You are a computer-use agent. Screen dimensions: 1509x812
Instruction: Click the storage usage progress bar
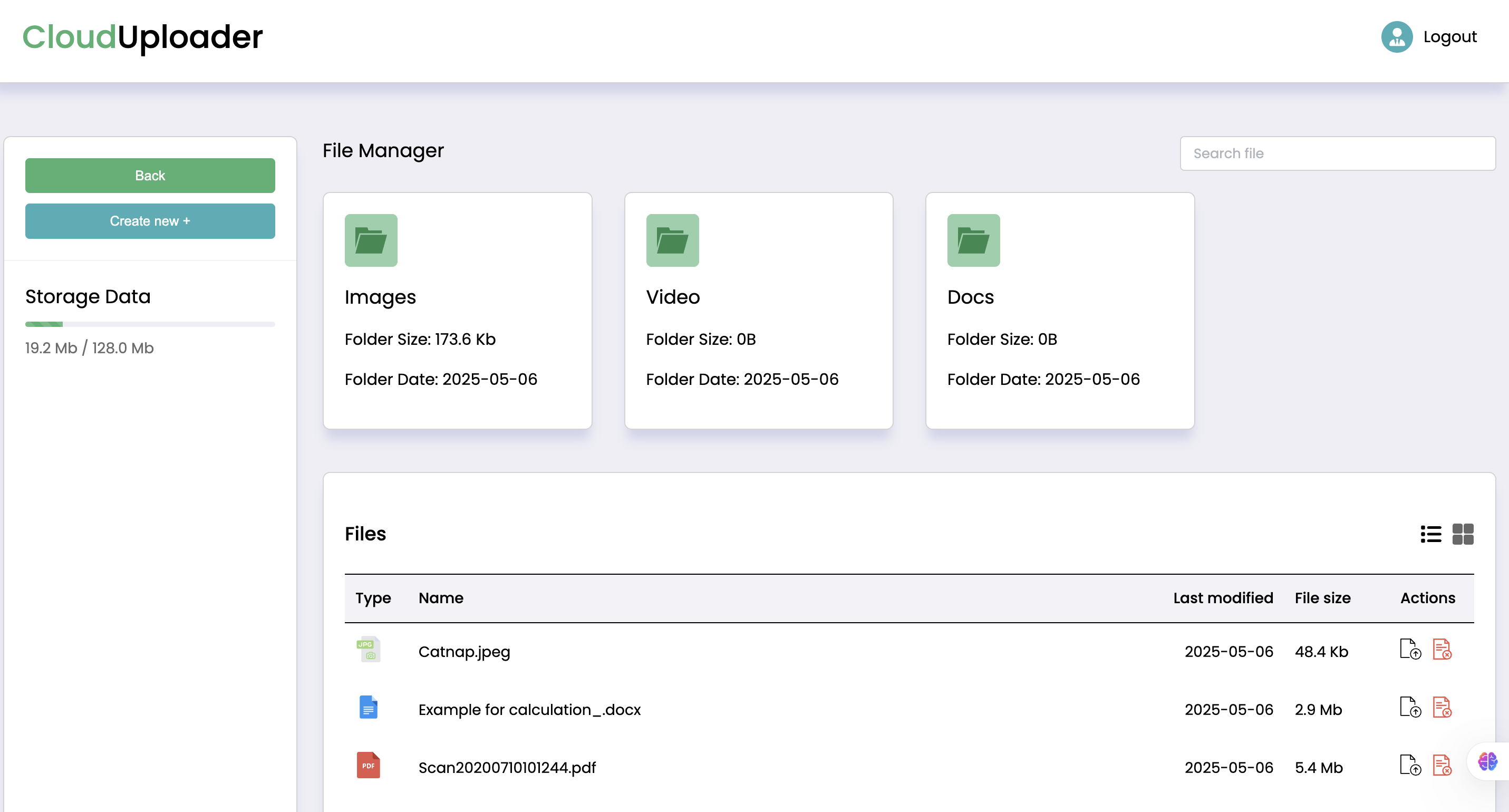point(150,324)
